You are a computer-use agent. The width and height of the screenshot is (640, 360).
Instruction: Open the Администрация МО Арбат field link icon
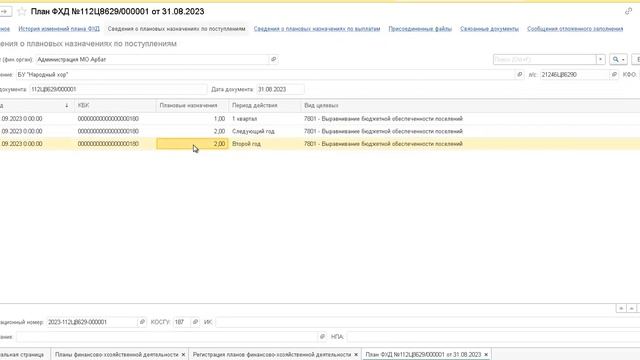click(273, 60)
